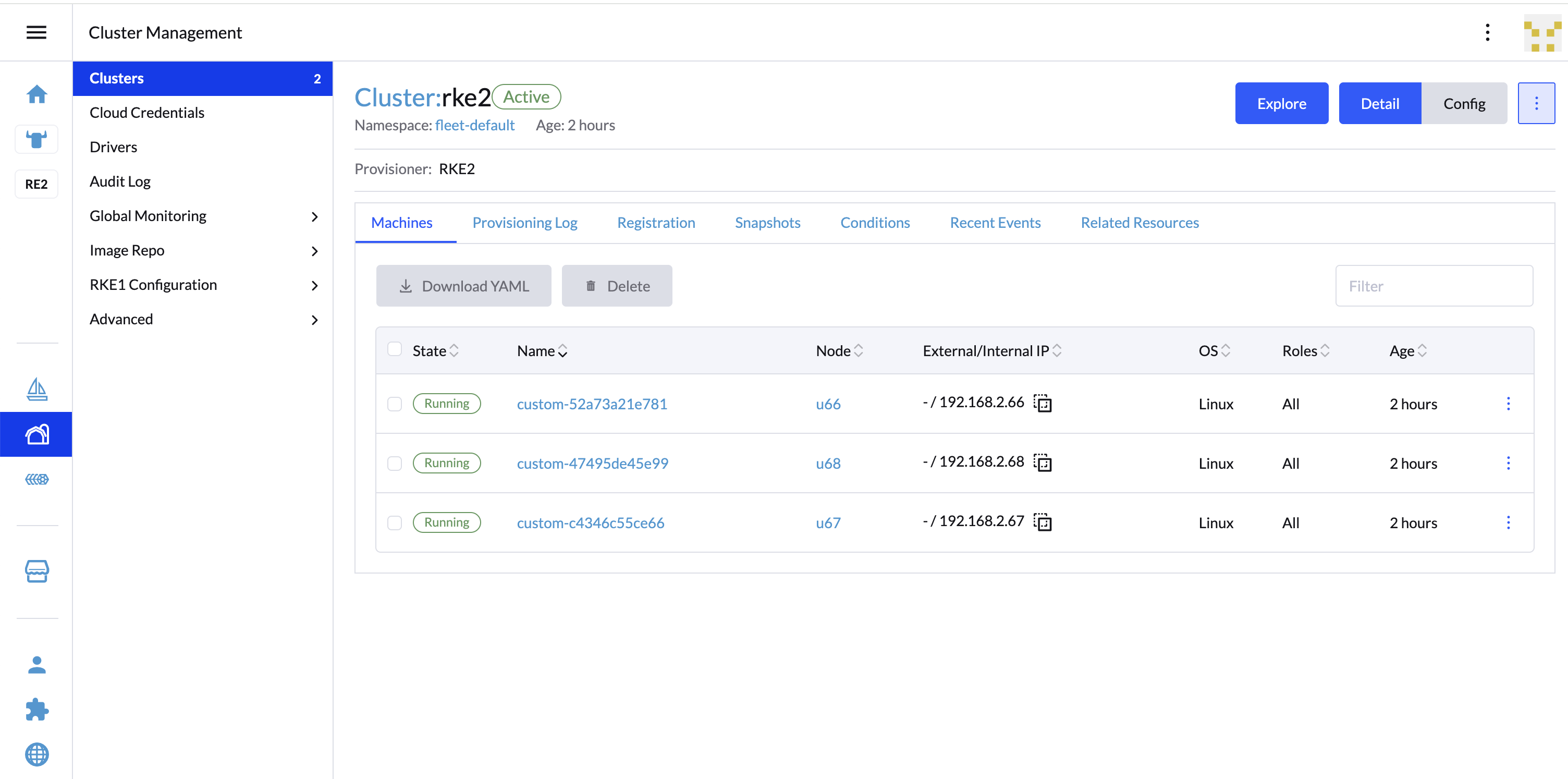Open cluster actions three-dot button

[x=1536, y=104]
